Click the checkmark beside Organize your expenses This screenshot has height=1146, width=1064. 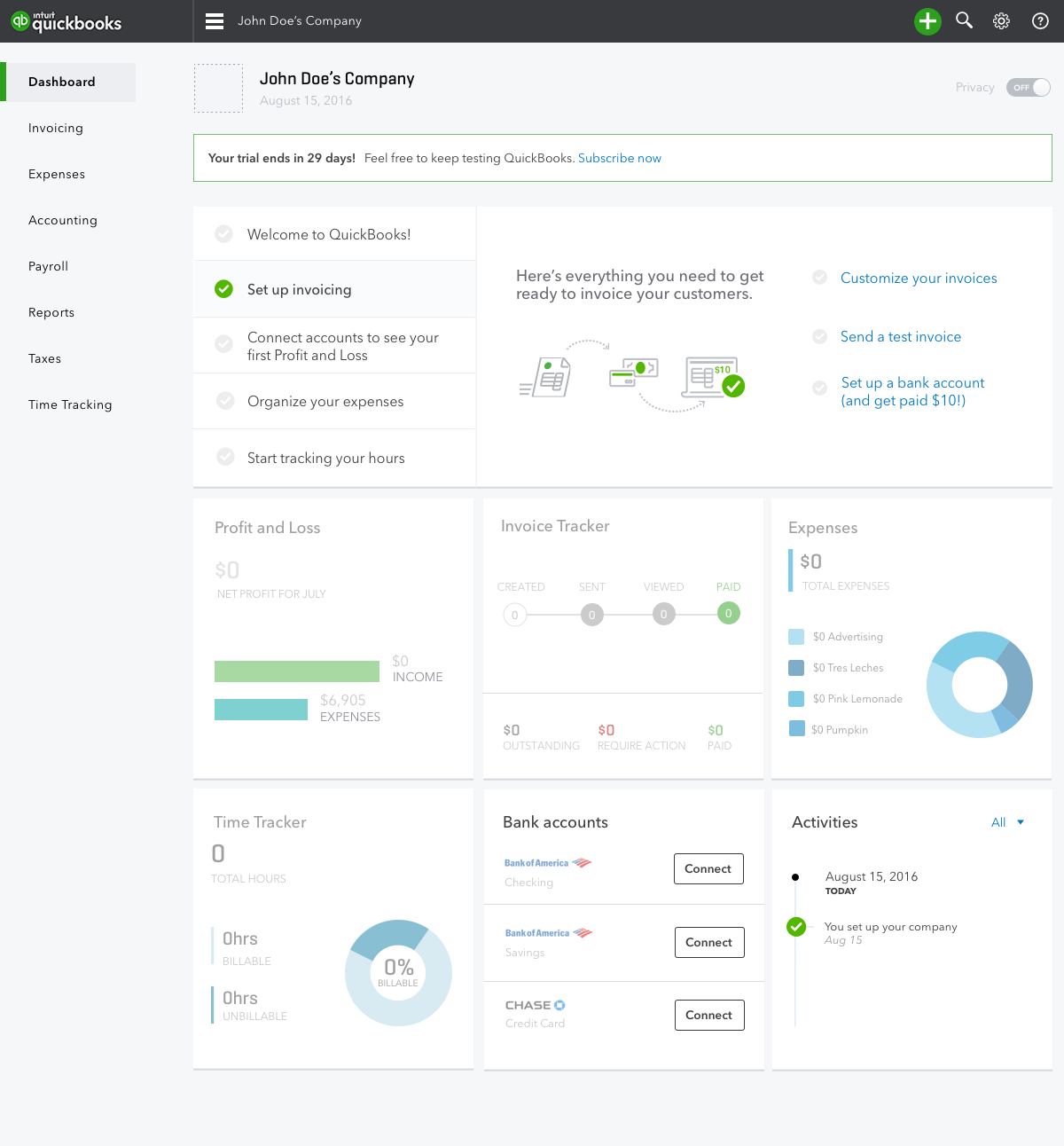[x=226, y=400]
